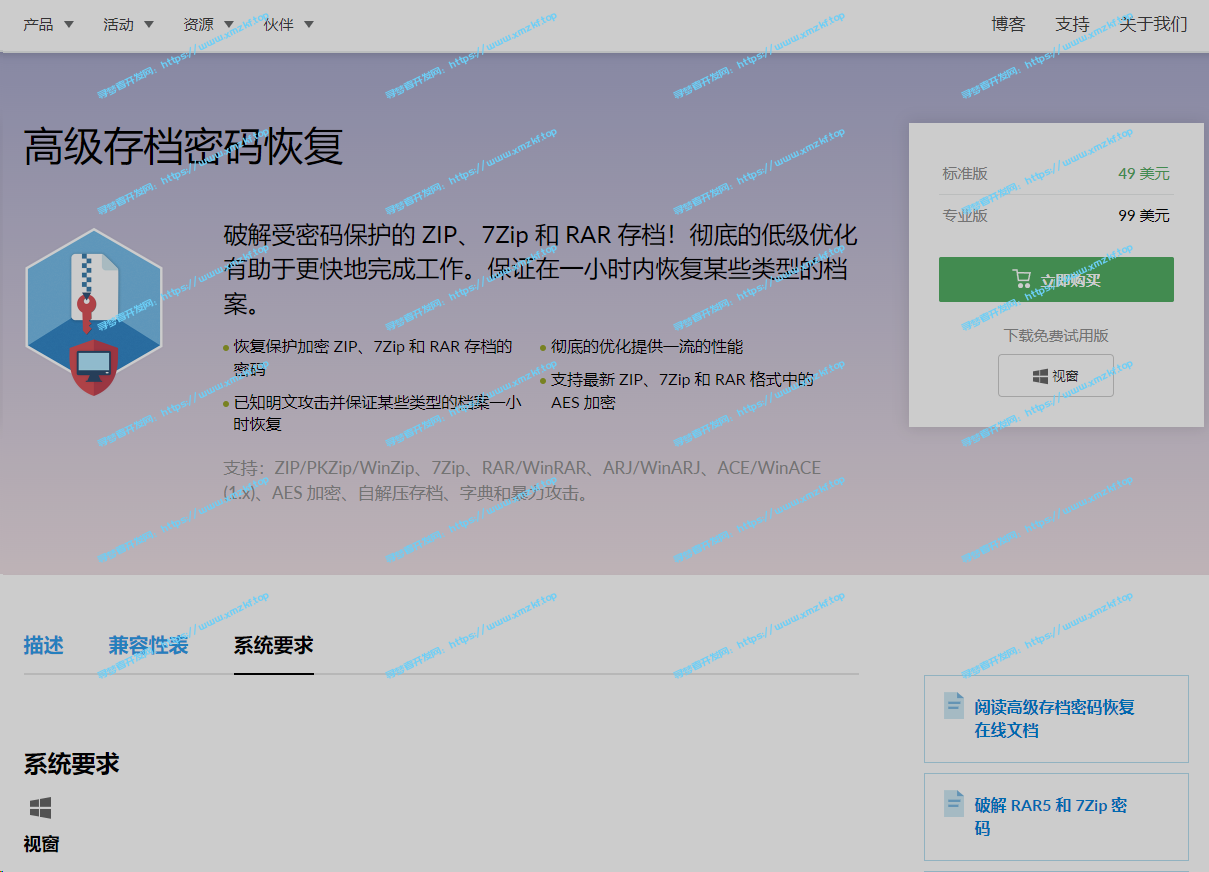Image resolution: width=1209 pixels, height=872 pixels.
Task: Open the 资源 dropdown menu
Action: 208,24
